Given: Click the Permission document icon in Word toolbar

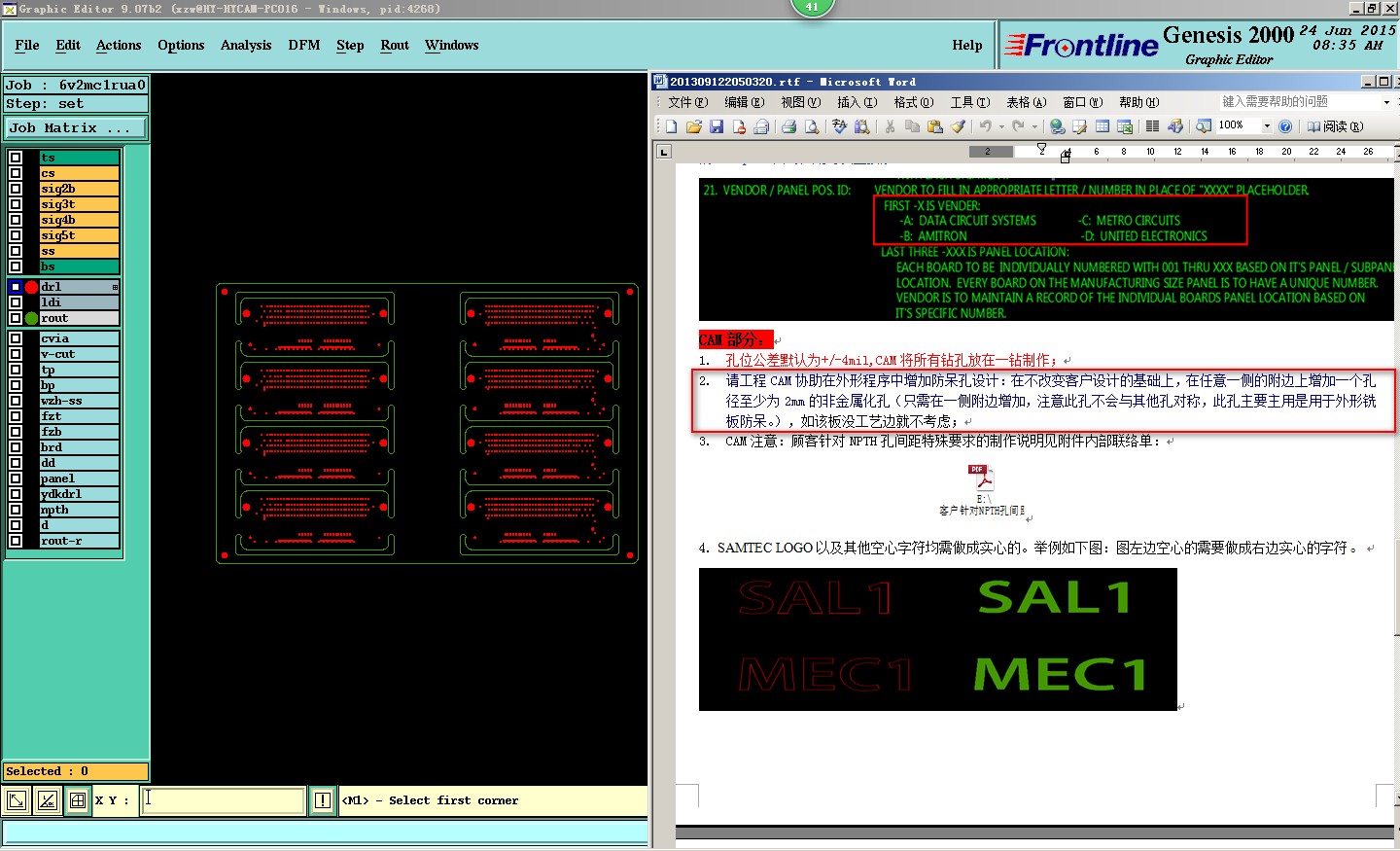Looking at the screenshot, I should (x=739, y=126).
